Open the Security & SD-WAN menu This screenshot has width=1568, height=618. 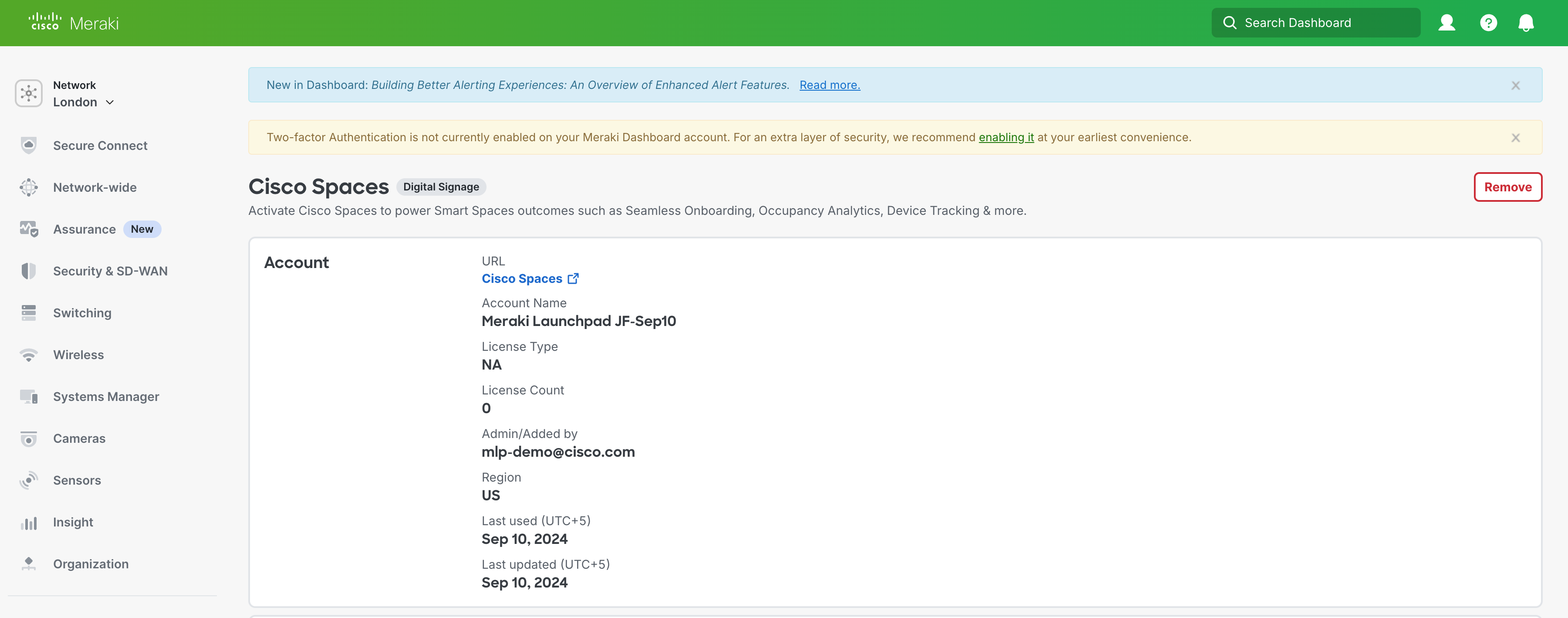[110, 271]
